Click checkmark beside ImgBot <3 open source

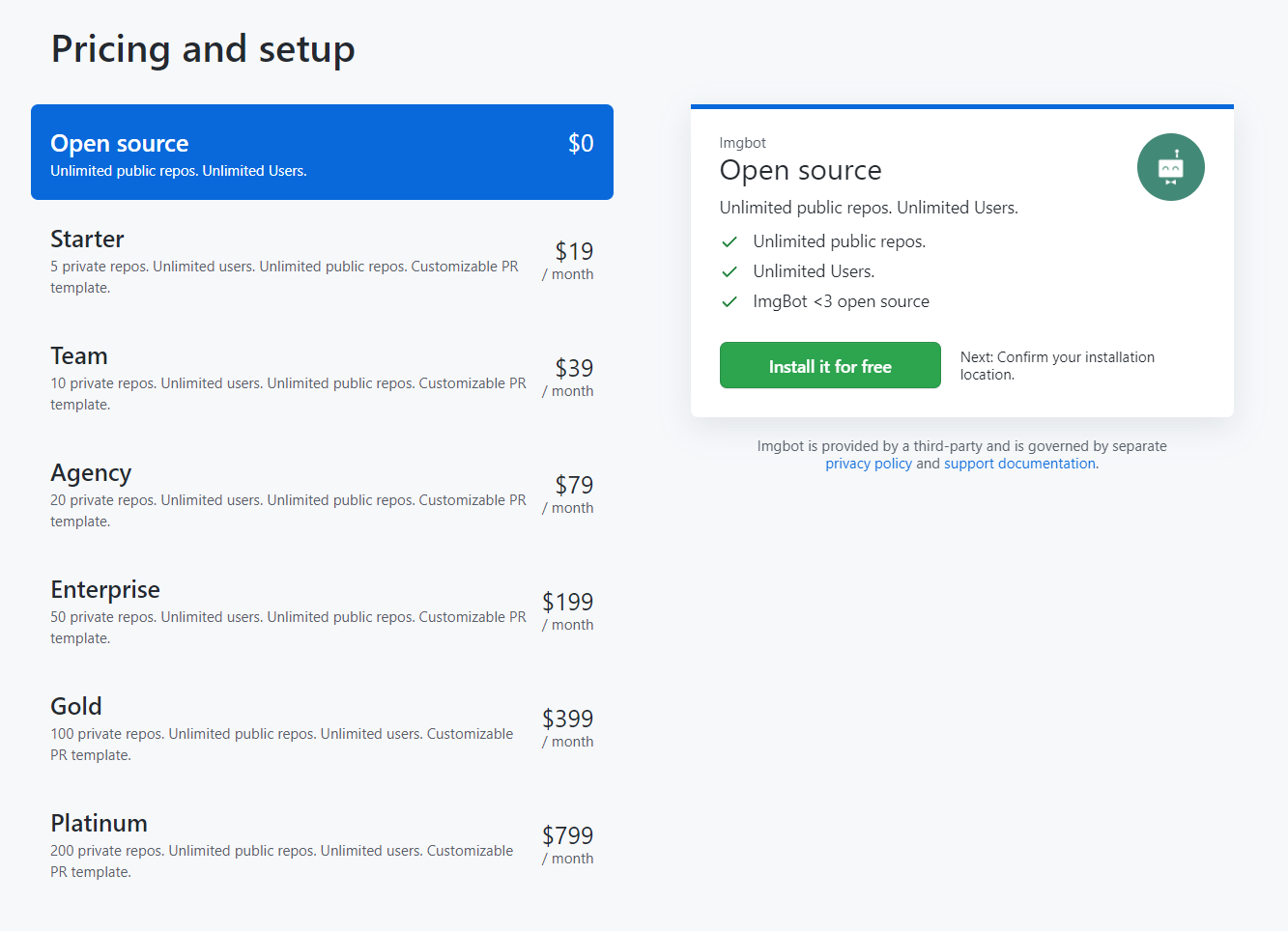(730, 301)
